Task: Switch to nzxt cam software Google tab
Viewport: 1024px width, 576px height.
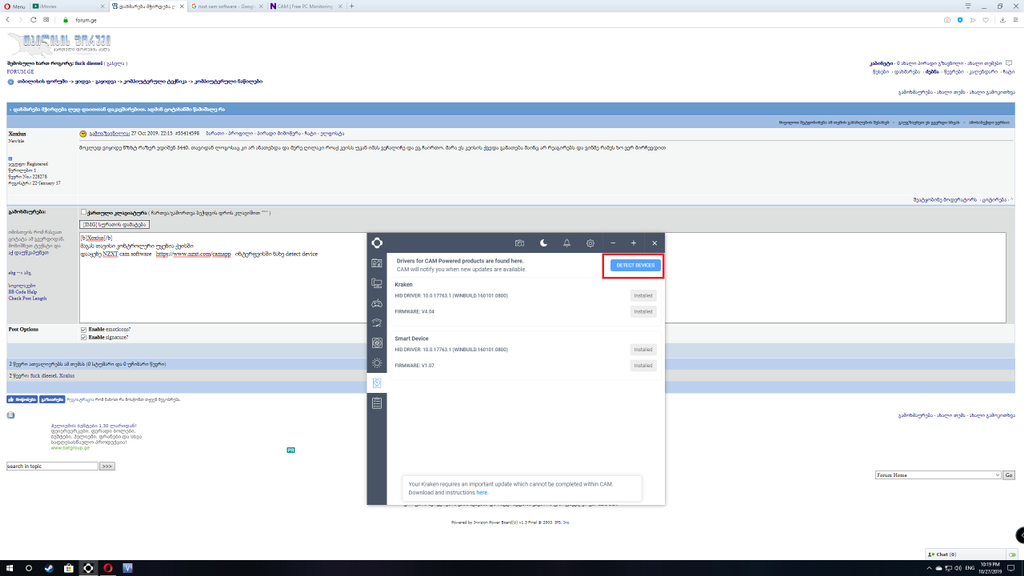Action: click(x=226, y=6)
